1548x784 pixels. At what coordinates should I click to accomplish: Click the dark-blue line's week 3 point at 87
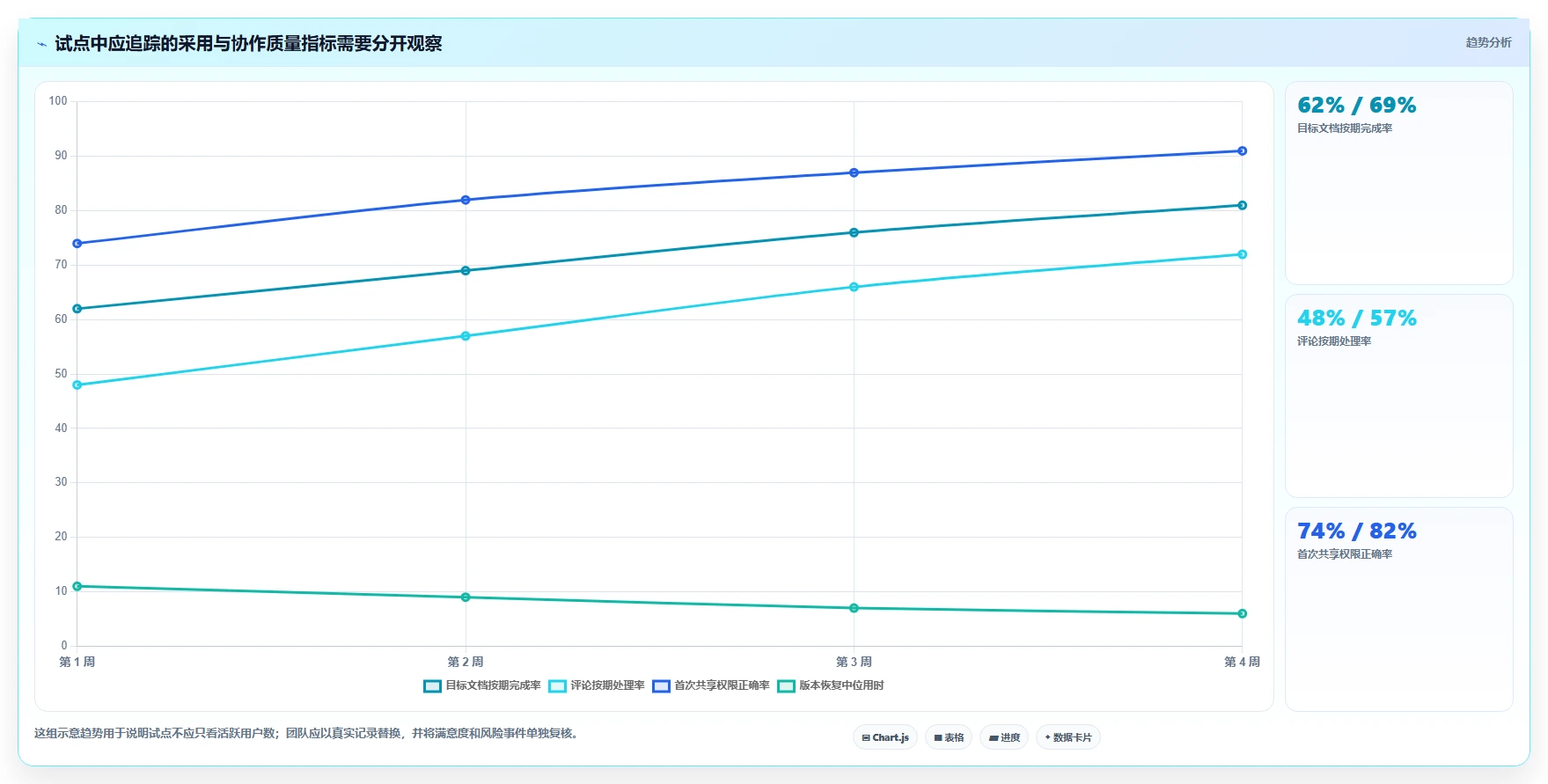coord(854,172)
